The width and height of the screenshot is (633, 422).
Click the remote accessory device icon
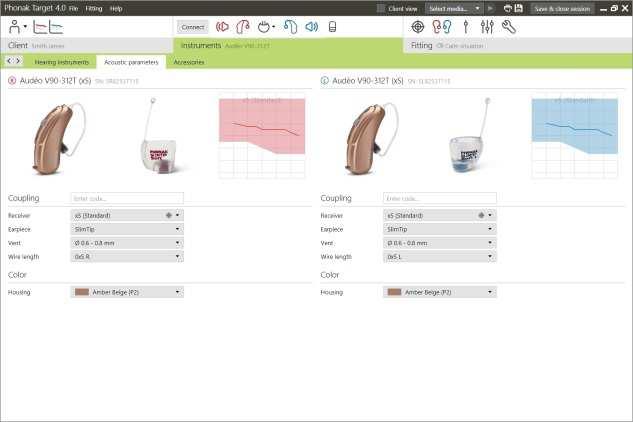pos(332,27)
